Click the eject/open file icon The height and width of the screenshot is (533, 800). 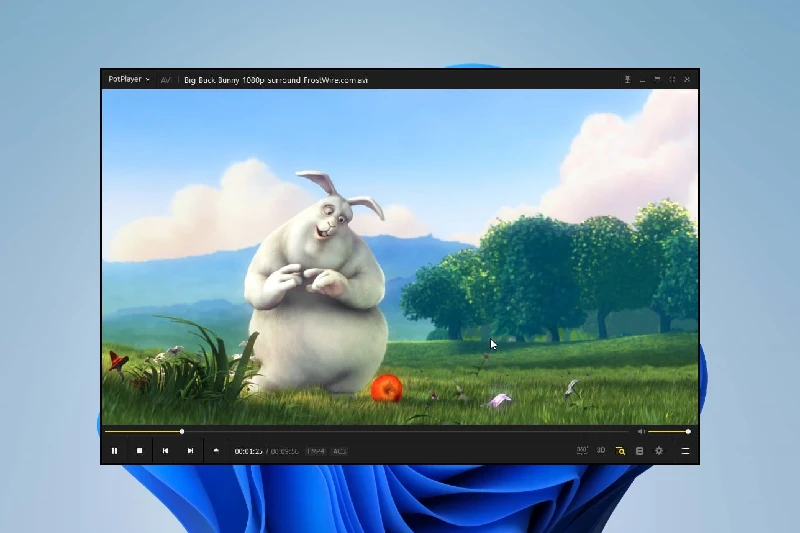pos(216,451)
